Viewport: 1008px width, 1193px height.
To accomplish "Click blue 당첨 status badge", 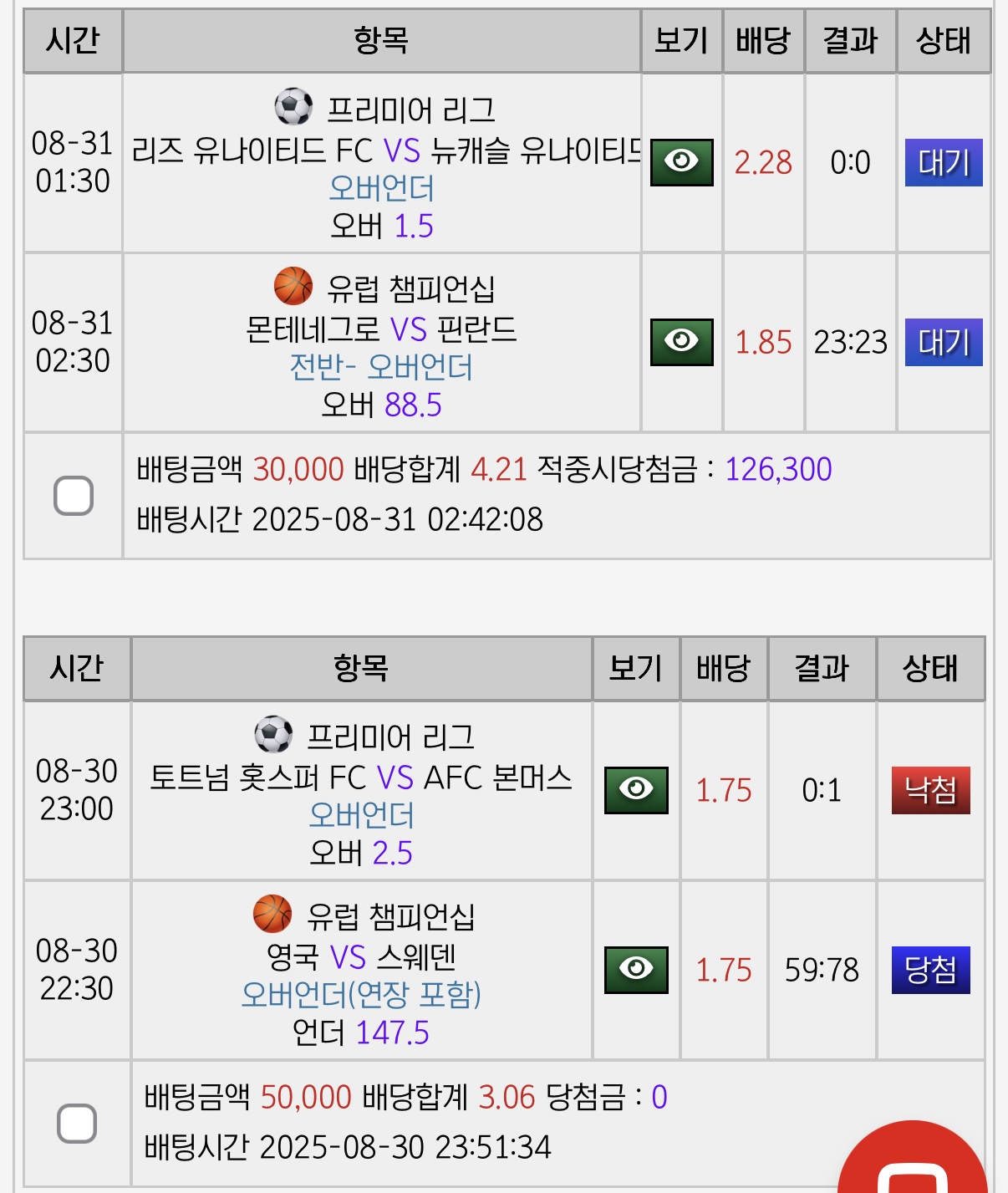I will (930, 970).
